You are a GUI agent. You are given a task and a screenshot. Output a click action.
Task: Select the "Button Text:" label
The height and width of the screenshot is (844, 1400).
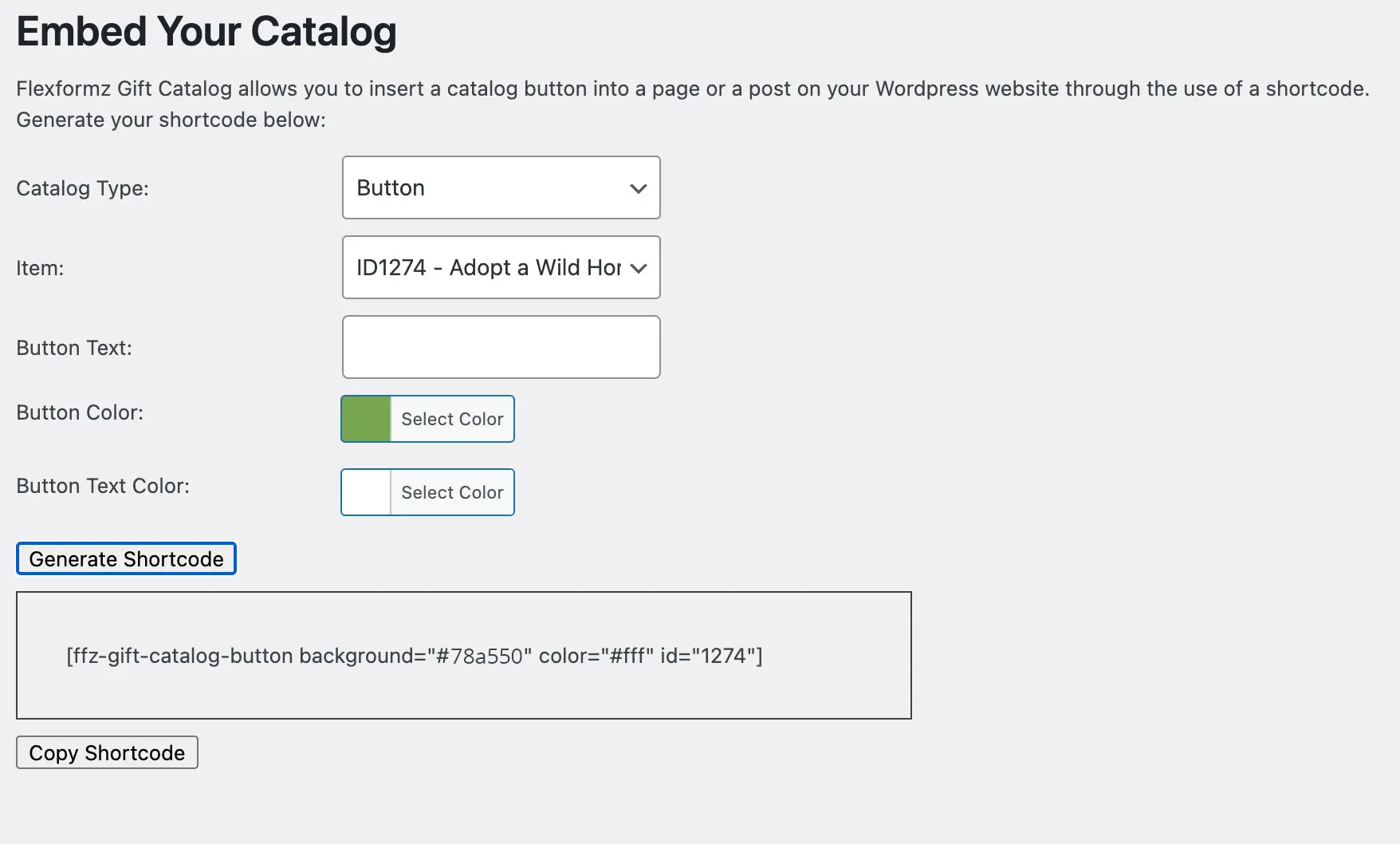tap(74, 348)
